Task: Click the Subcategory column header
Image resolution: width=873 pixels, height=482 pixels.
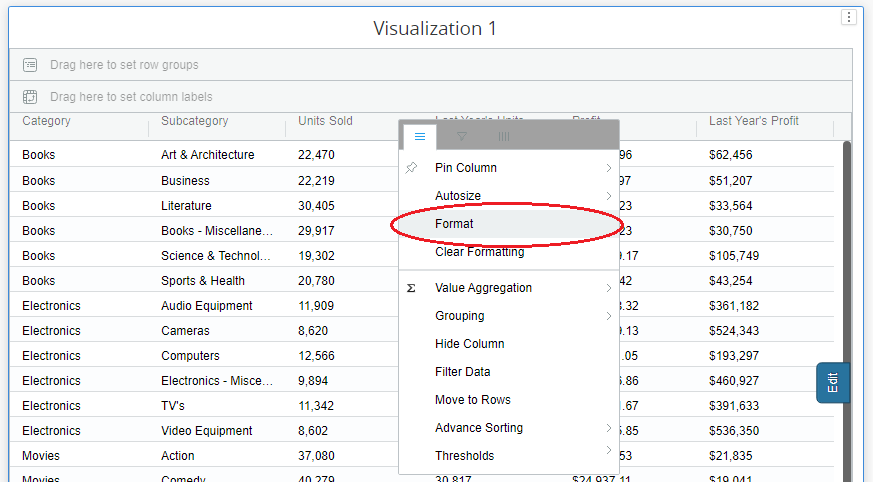Action: point(194,121)
